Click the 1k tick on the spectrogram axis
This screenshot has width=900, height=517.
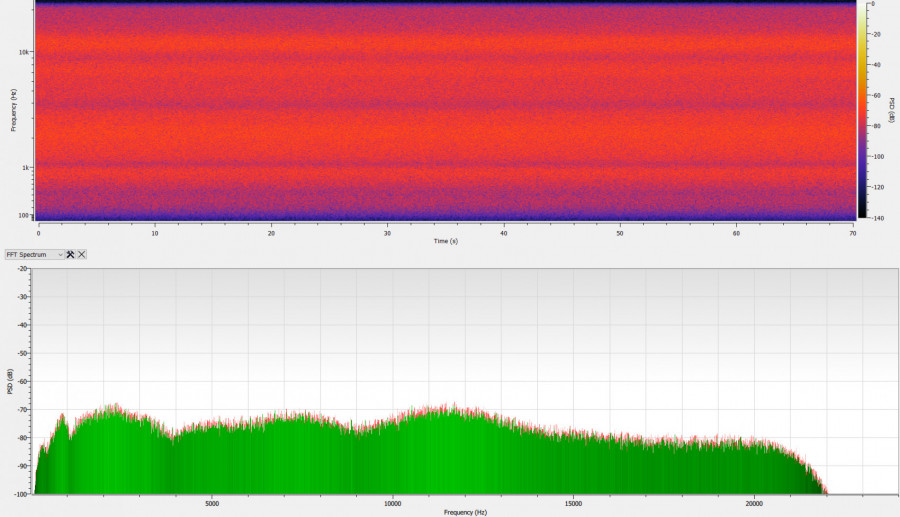(29, 167)
